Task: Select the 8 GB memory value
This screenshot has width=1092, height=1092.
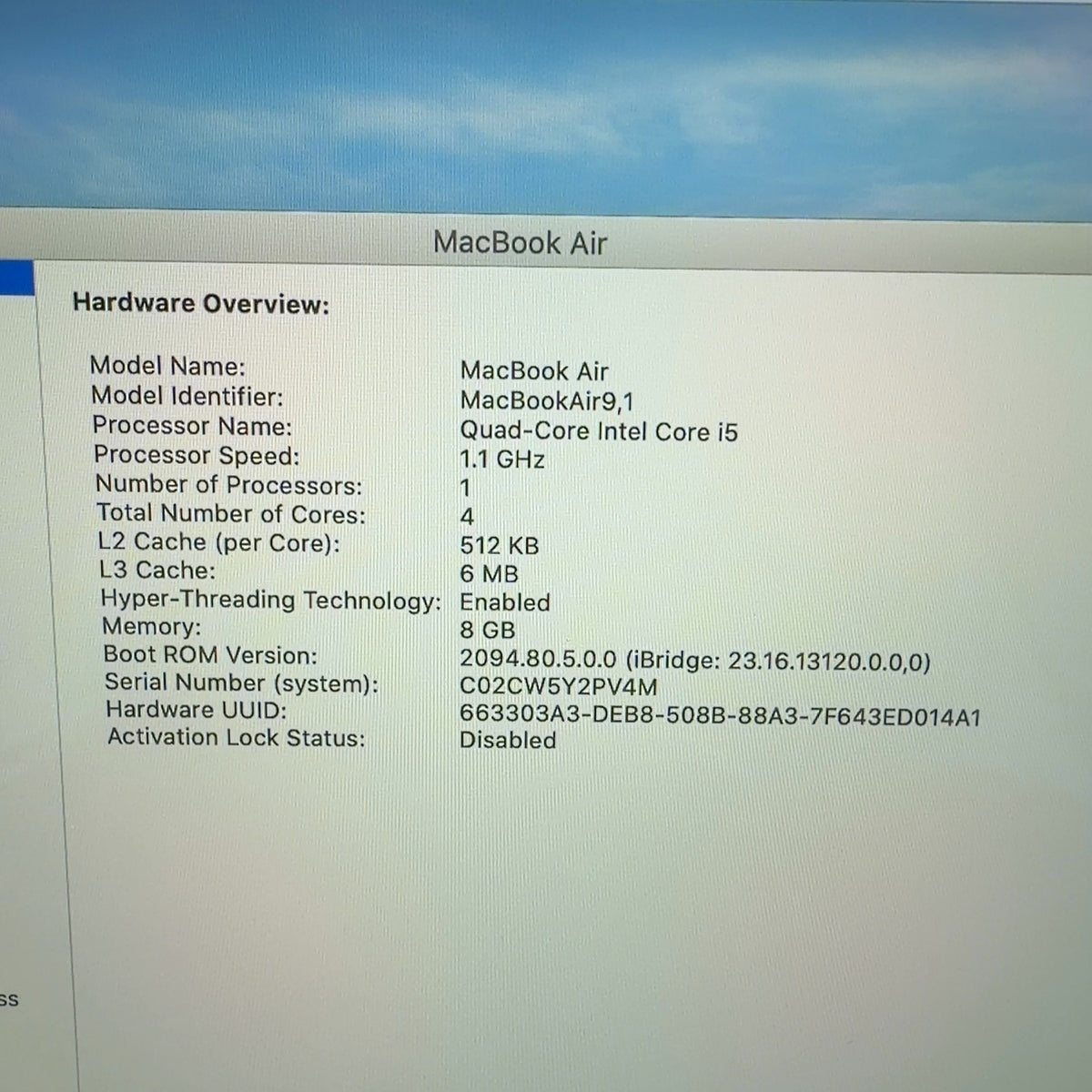Action: click(x=488, y=630)
